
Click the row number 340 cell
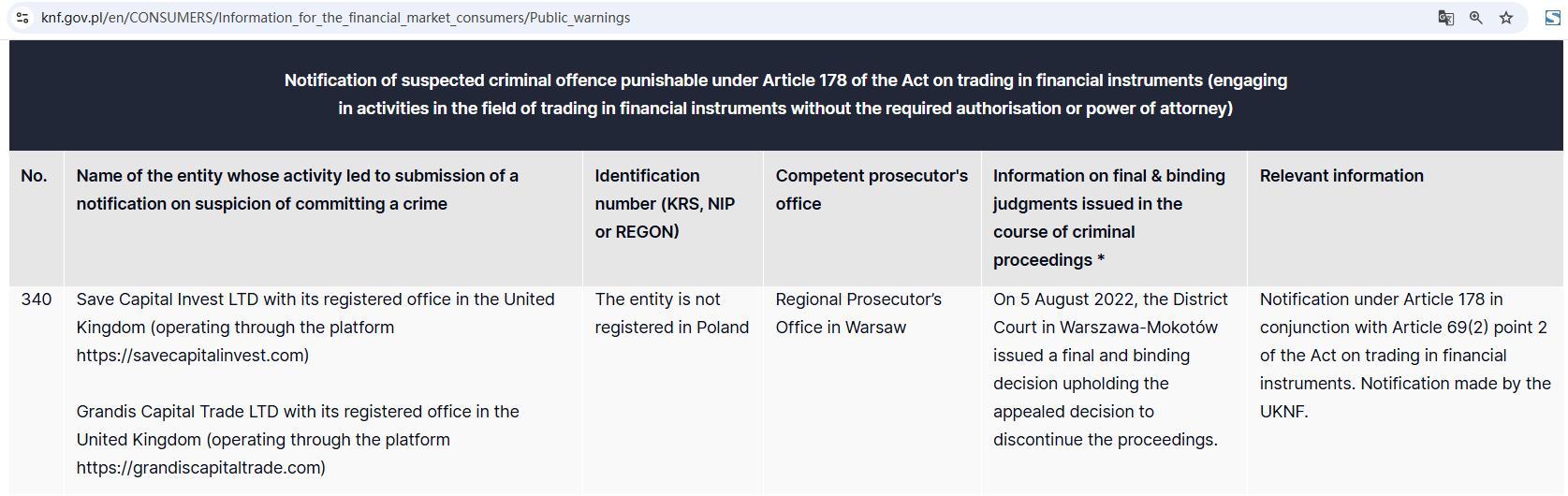click(x=37, y=299)
